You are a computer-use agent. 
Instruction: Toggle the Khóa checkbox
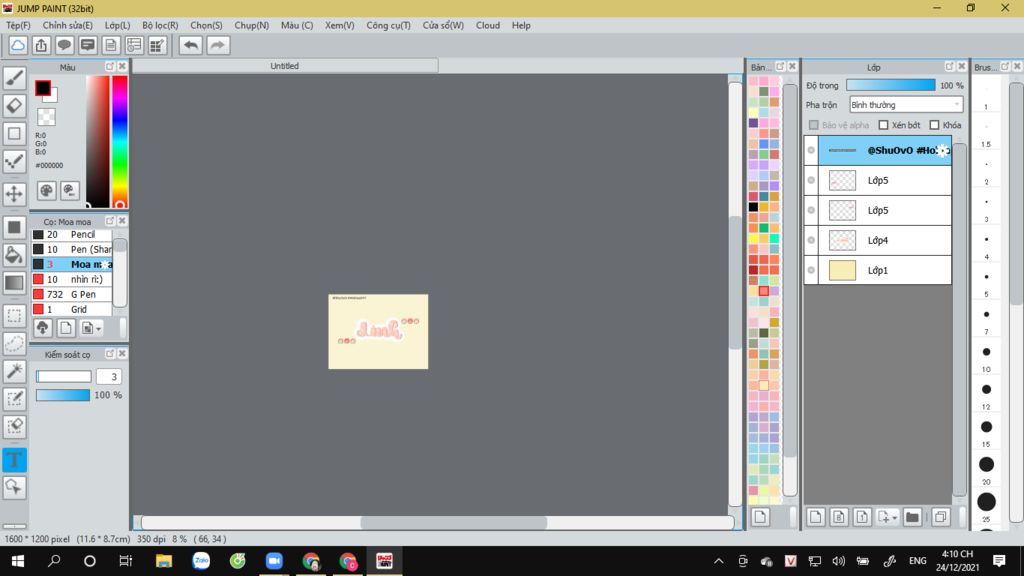pos(935,125)
